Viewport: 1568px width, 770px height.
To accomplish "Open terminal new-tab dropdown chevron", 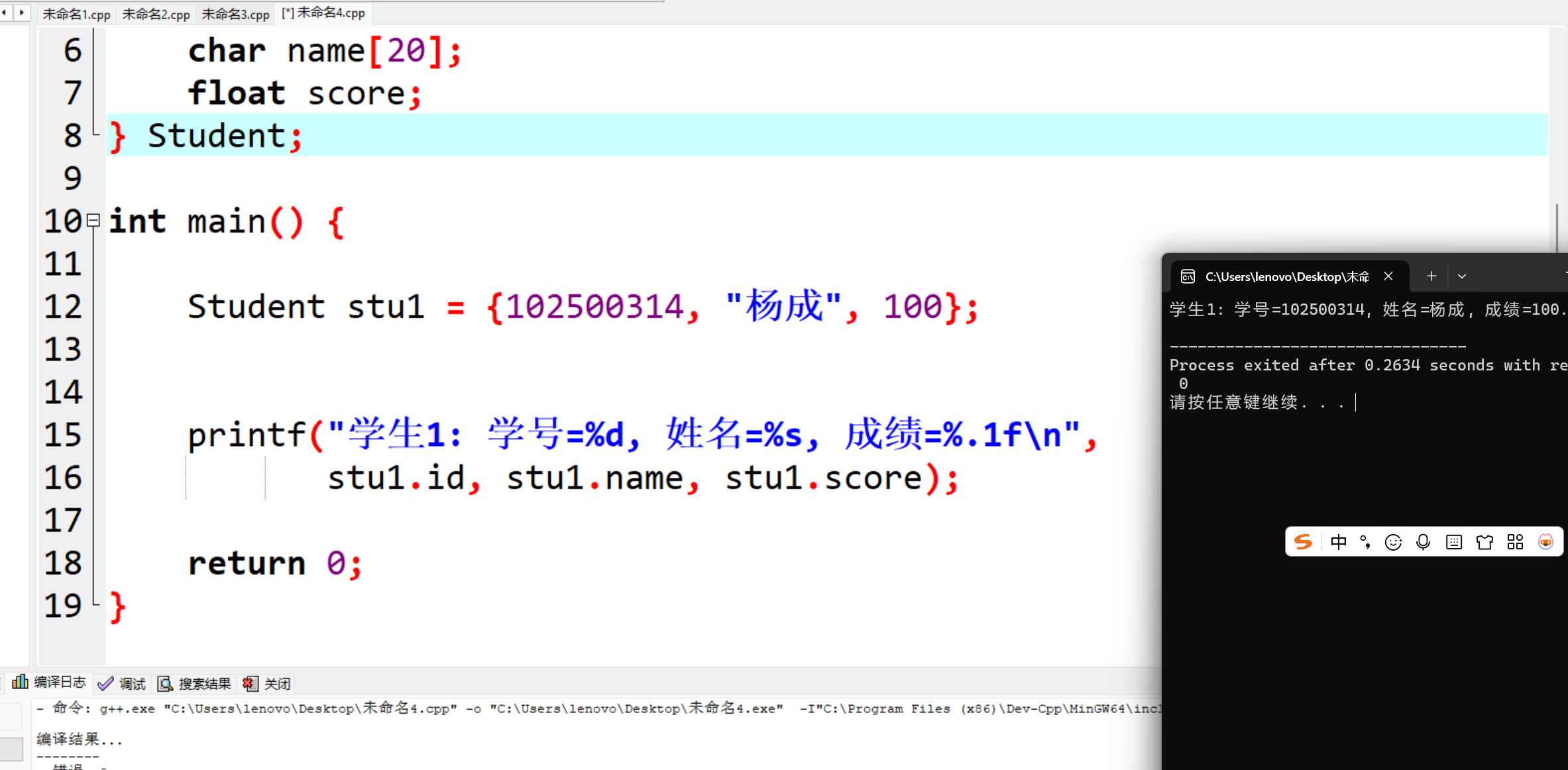I will click(x=1462, y=276).
